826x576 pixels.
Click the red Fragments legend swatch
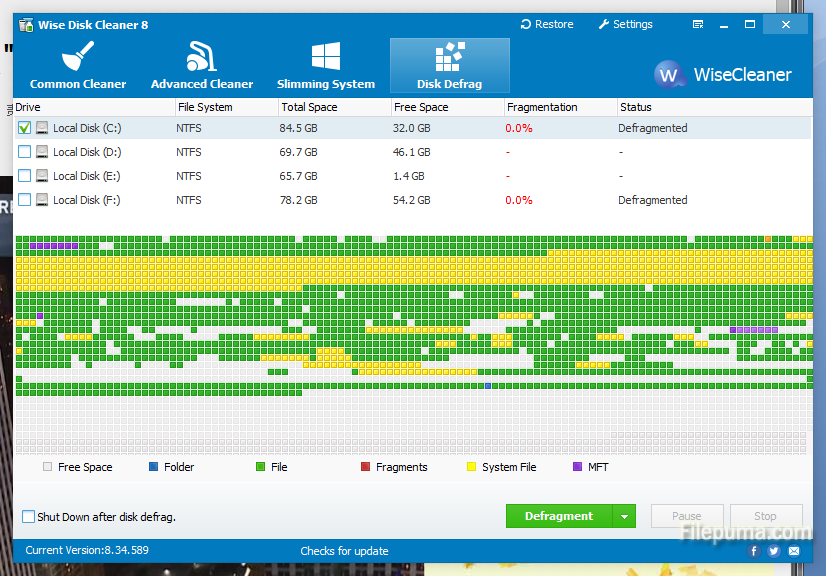[x=365, y=467]
